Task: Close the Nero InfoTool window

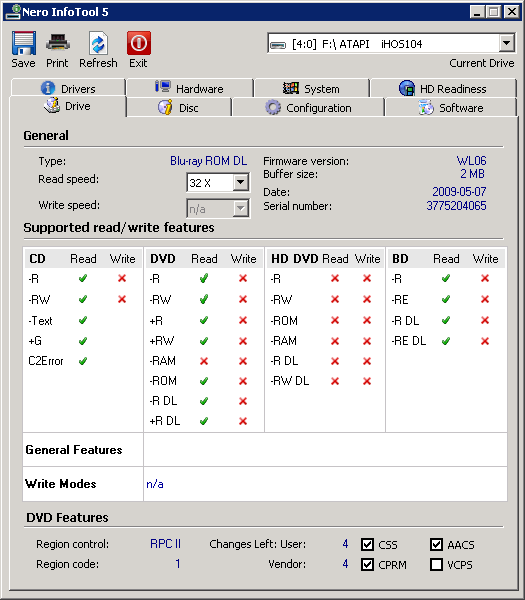Action: tap(512, 12)
